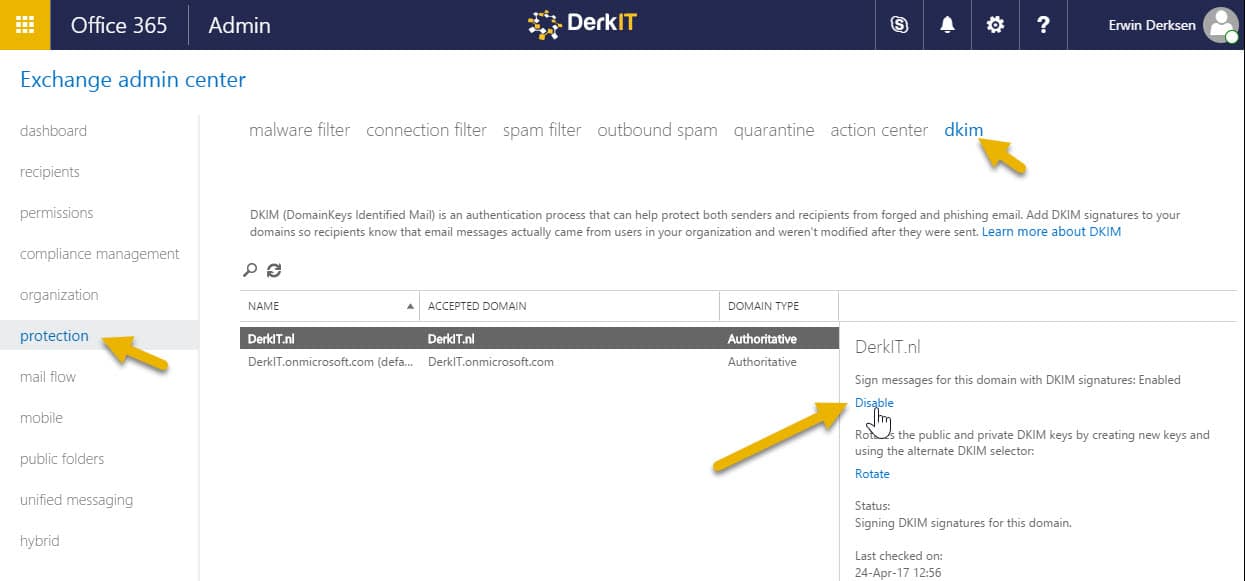1245x581 pixels.
Task: Open Erwin Derksen profile avatar
Action: pos(1220,25)
